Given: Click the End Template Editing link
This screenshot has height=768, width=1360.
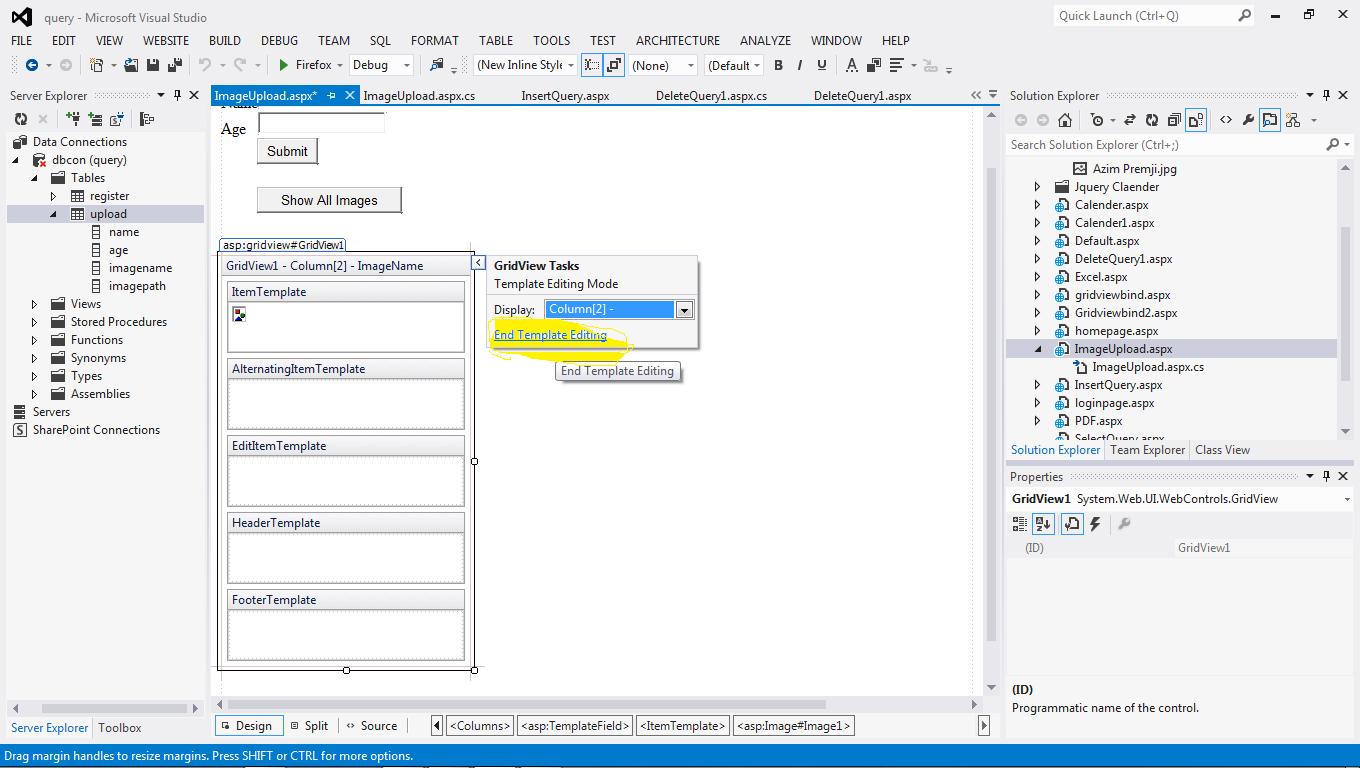Looking at the screenshot, I should [550, 336].
